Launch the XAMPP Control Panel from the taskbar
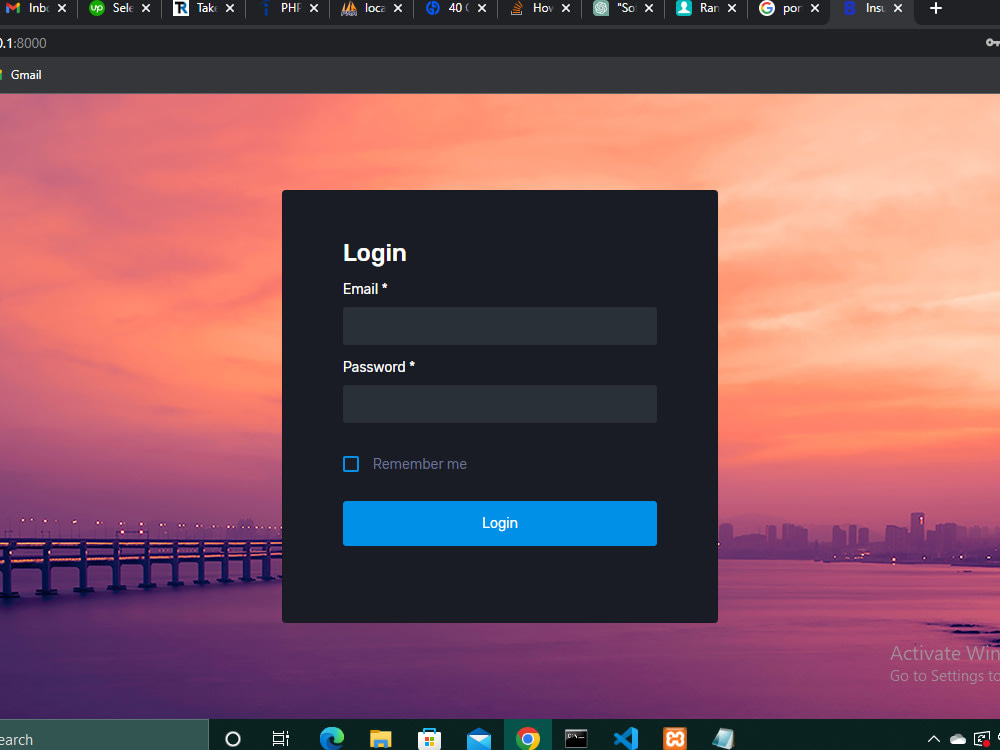 [675, 738]
